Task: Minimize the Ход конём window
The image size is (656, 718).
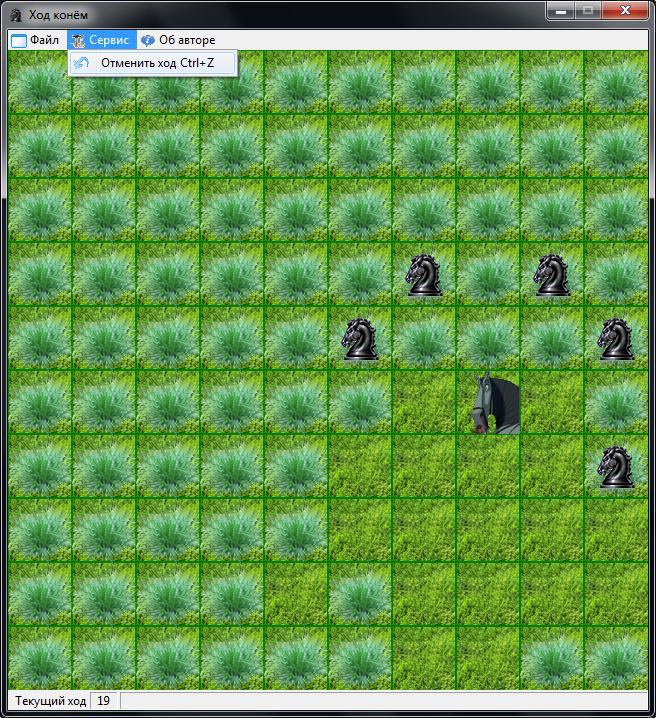Action: tap(561, 11)
